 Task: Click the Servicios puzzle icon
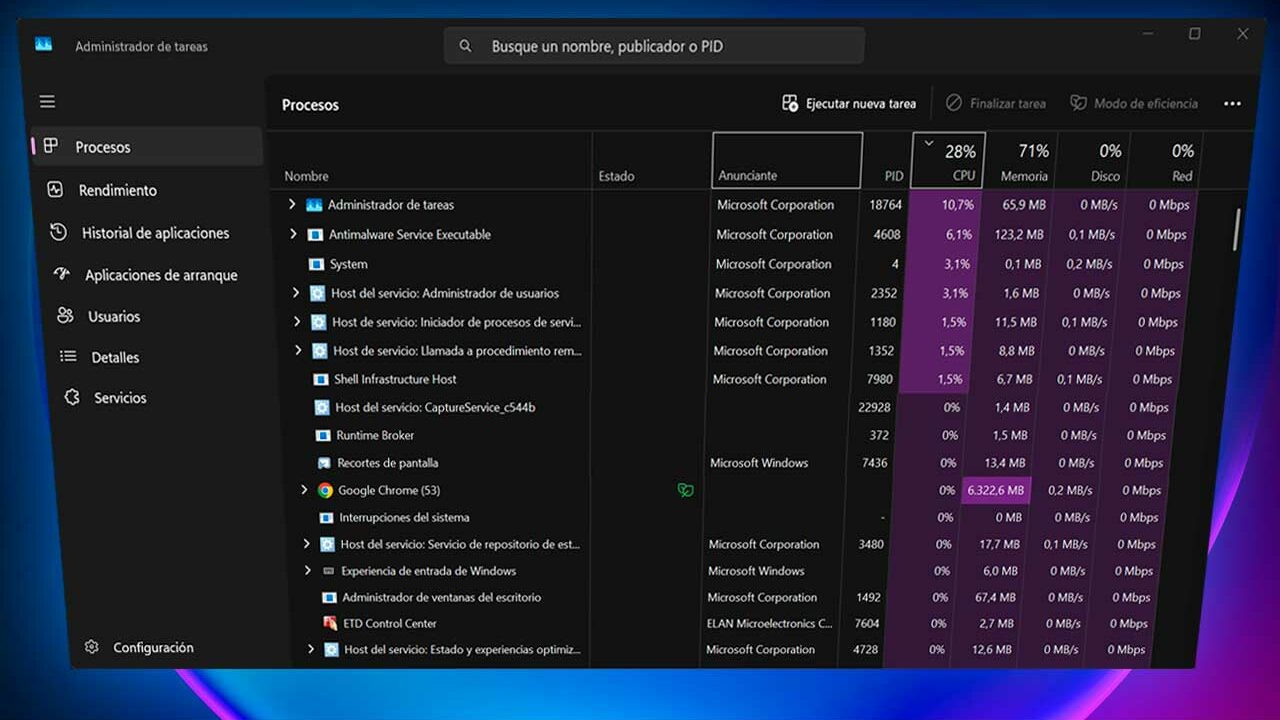point(72,397)
